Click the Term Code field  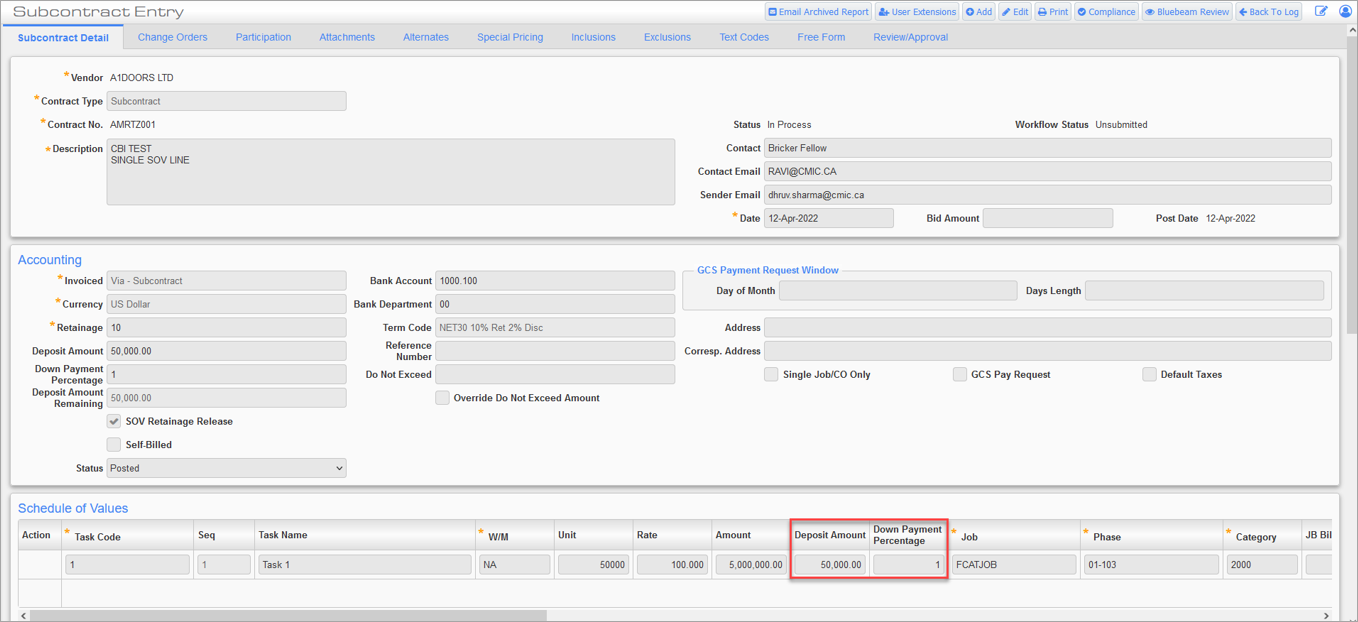point(555,328)
